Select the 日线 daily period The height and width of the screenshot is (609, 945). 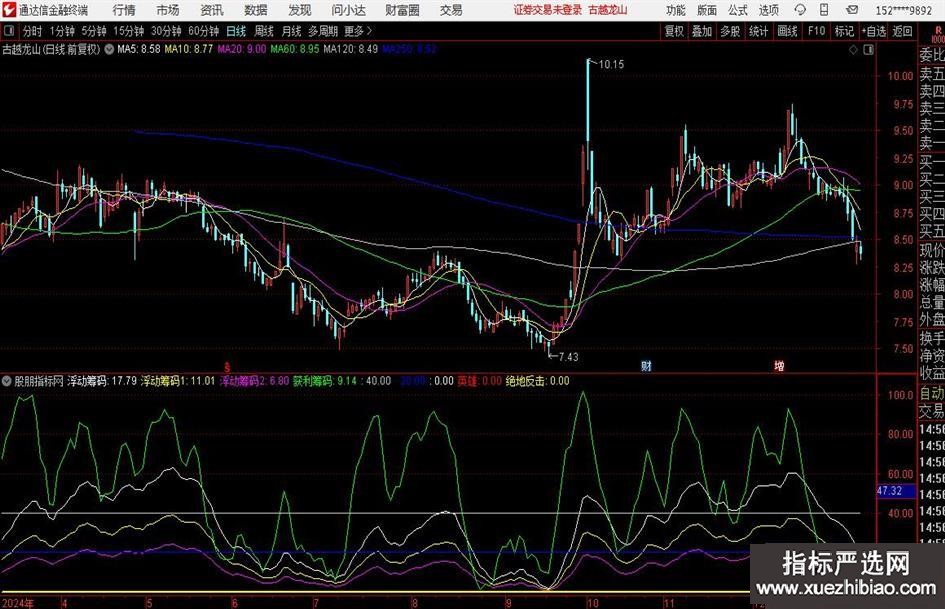pos(236,31)
